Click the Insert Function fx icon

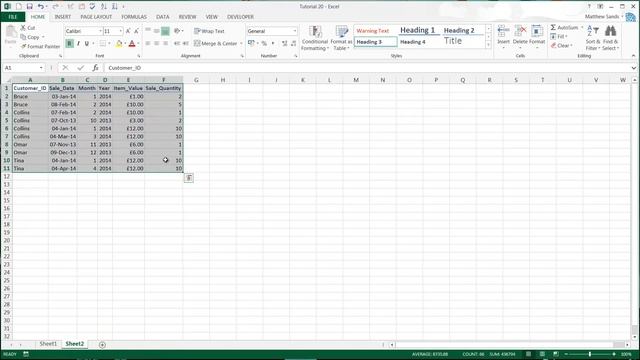click(95, 68)
